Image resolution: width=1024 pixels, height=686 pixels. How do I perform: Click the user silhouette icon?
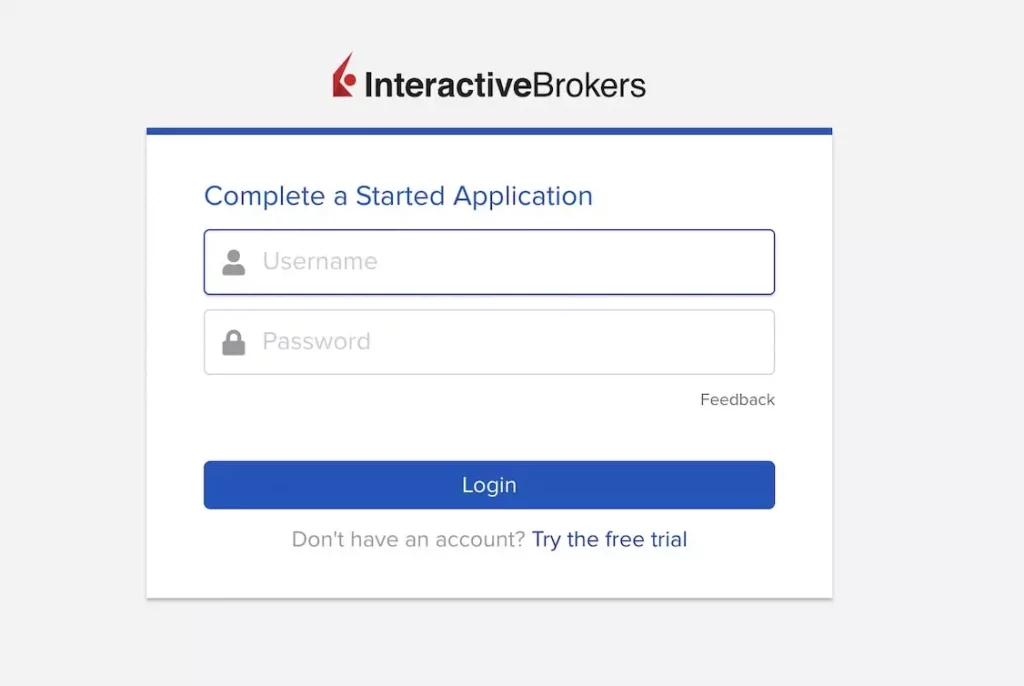coord(234,262)
